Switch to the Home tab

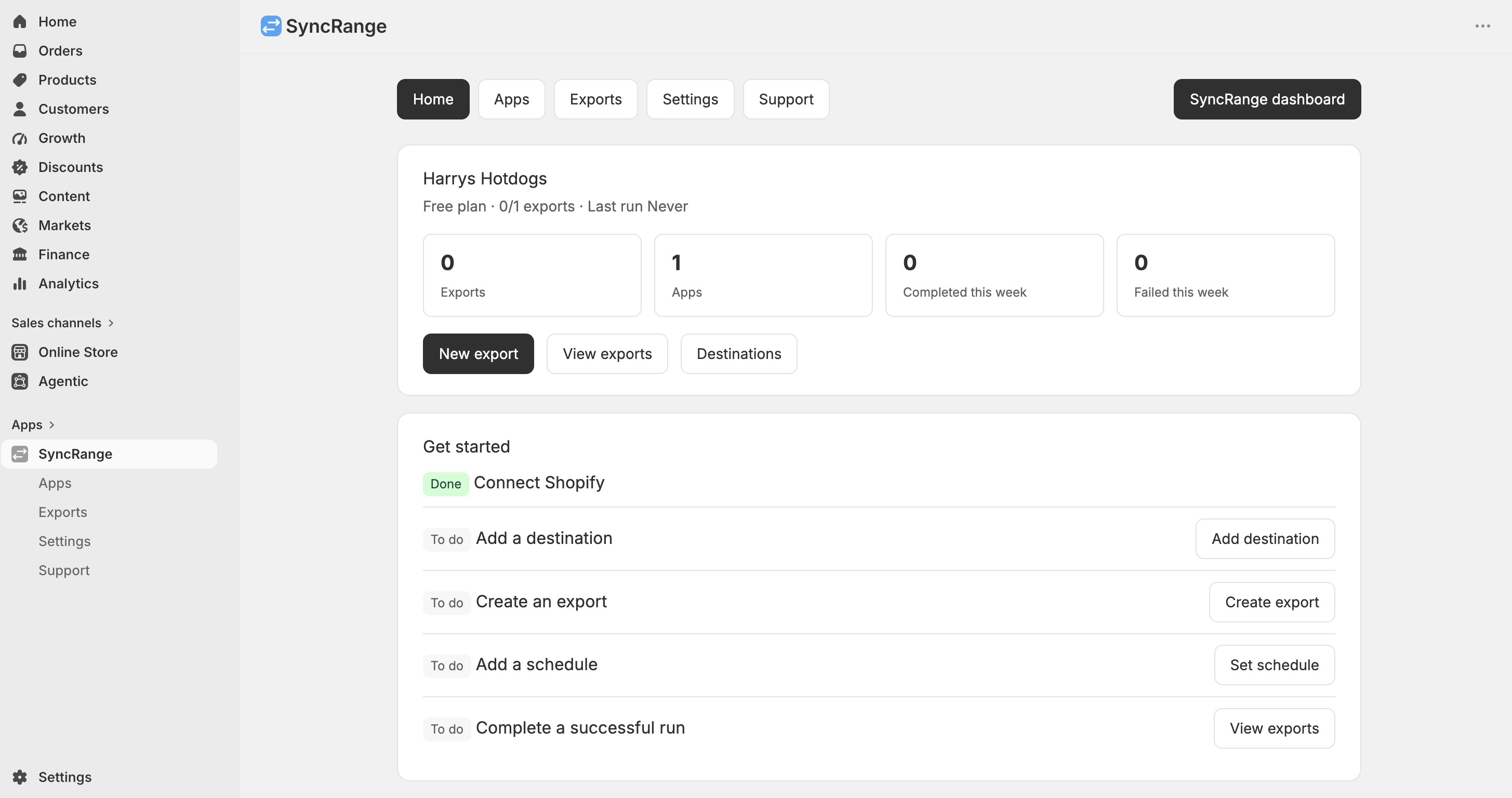click(433, 99)
